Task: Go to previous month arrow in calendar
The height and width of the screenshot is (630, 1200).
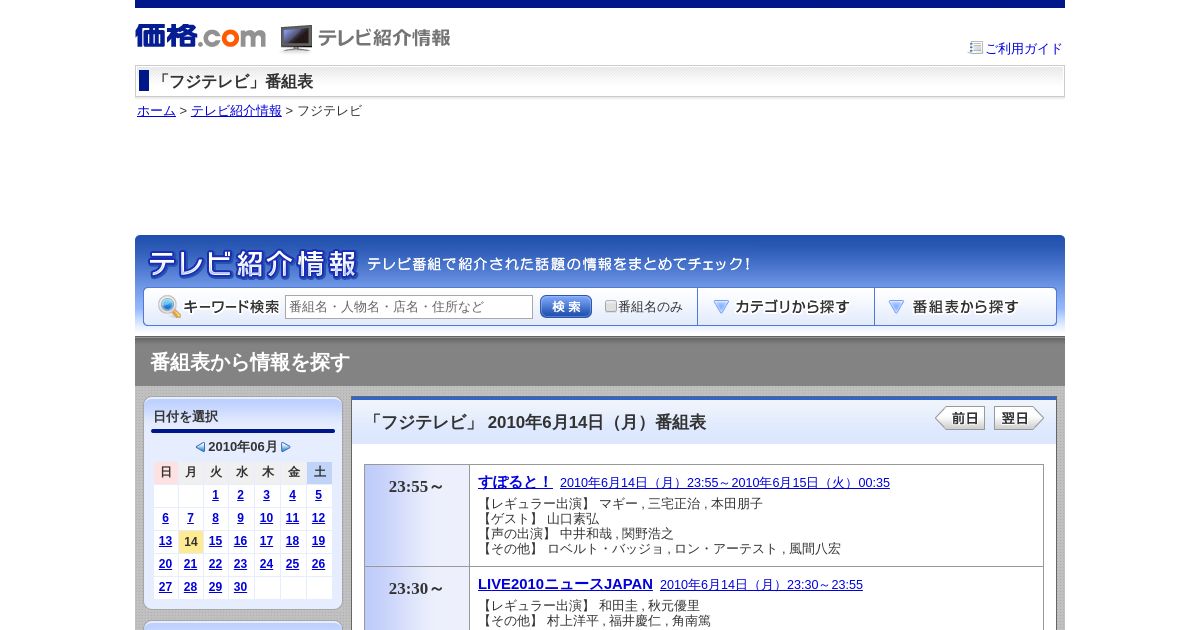Action: [200, 447]
